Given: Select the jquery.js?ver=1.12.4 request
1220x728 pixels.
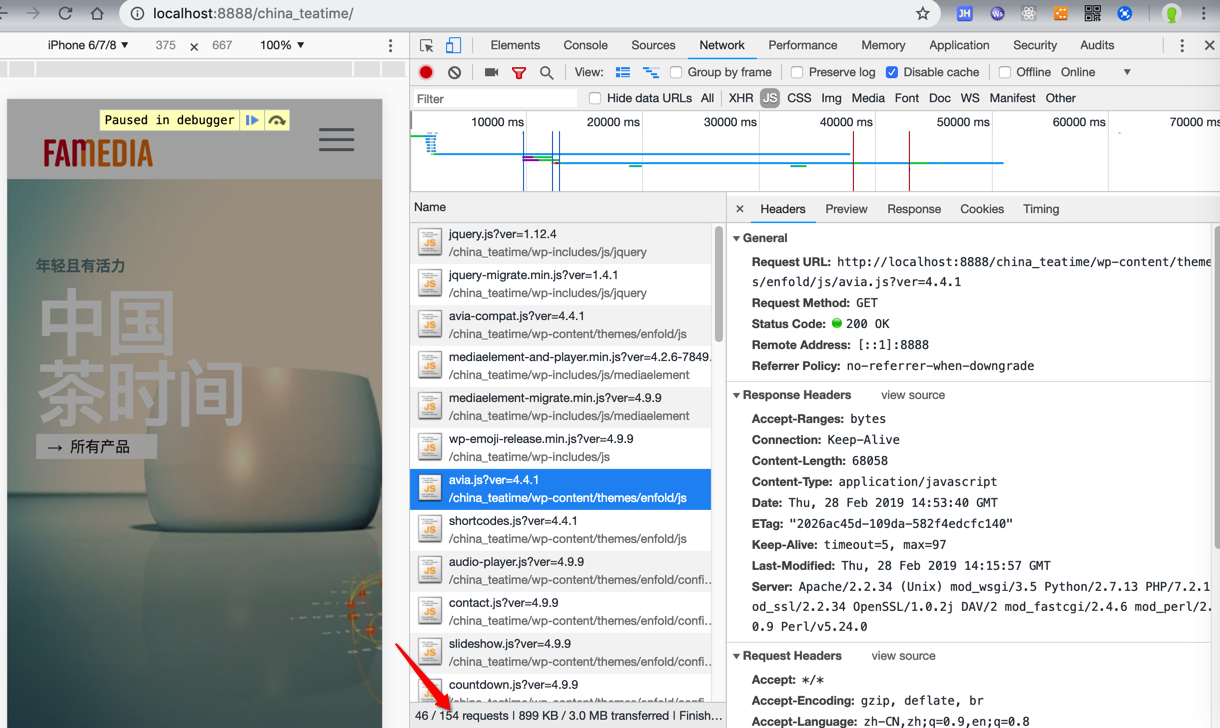Looking at the screenshot, I should (x=561, y=243).
